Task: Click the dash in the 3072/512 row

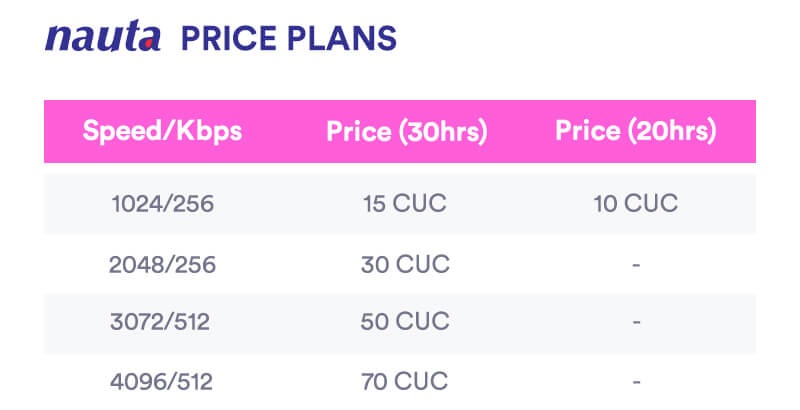Action: 636,324
